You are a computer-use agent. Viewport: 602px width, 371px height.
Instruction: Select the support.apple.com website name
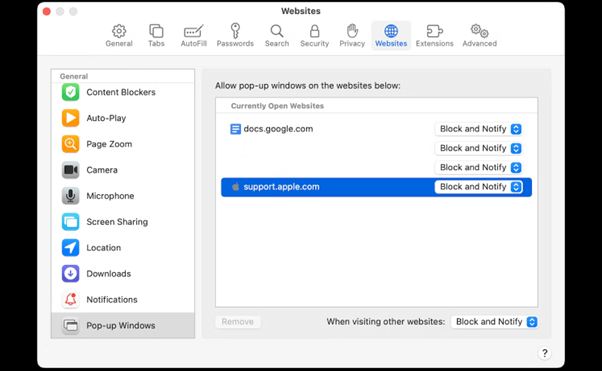[x=281, y=187]
